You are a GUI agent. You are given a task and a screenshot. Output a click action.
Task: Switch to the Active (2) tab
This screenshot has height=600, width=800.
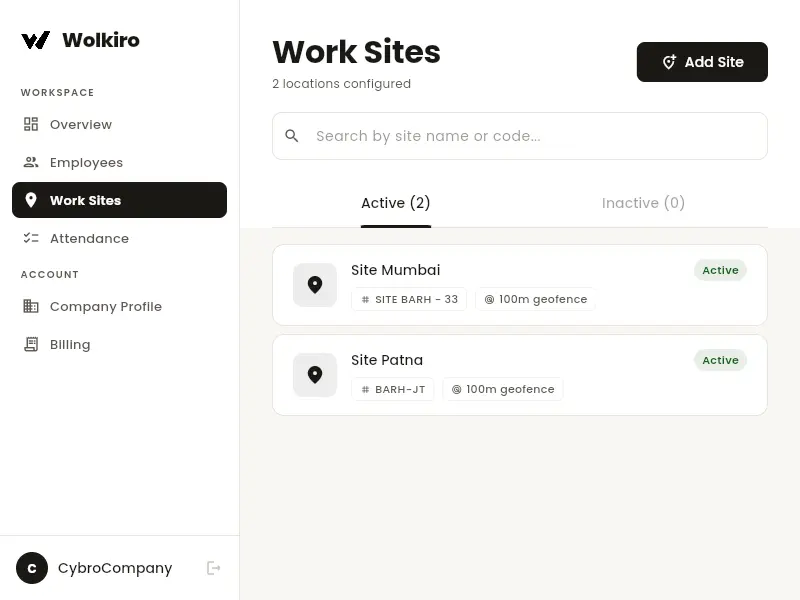coord(396,203)
